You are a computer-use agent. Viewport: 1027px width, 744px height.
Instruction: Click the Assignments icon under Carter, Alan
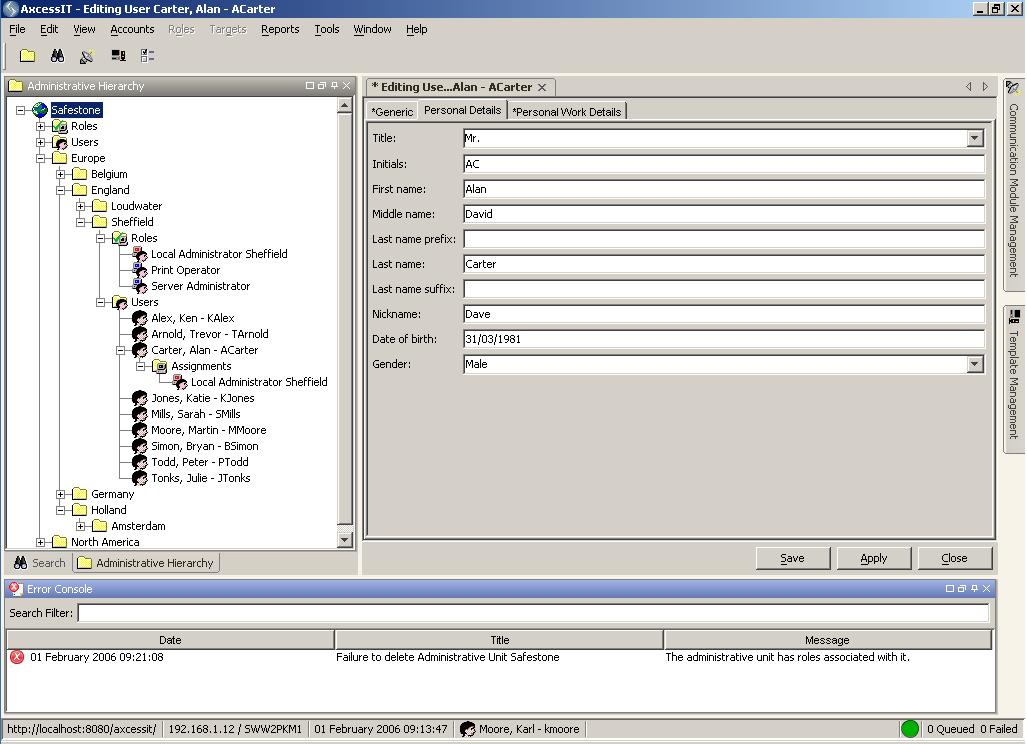tap(160, 366)
